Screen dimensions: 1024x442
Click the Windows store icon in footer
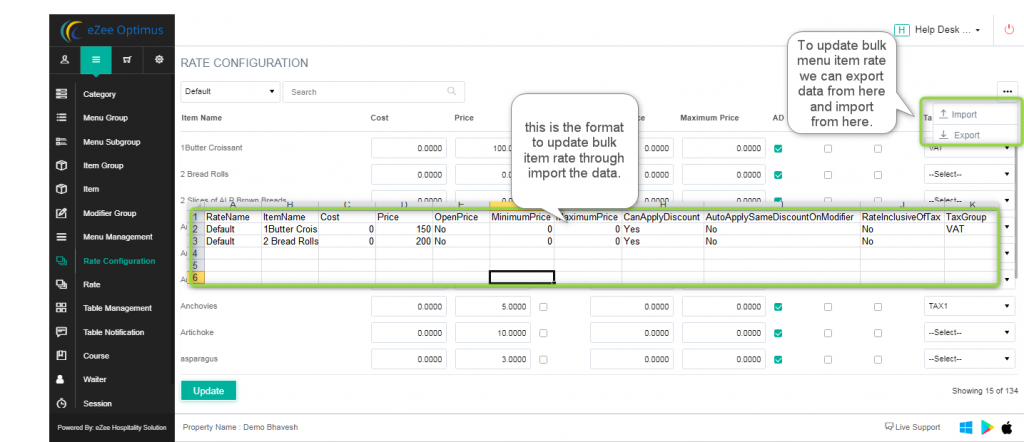coord(966,427)
